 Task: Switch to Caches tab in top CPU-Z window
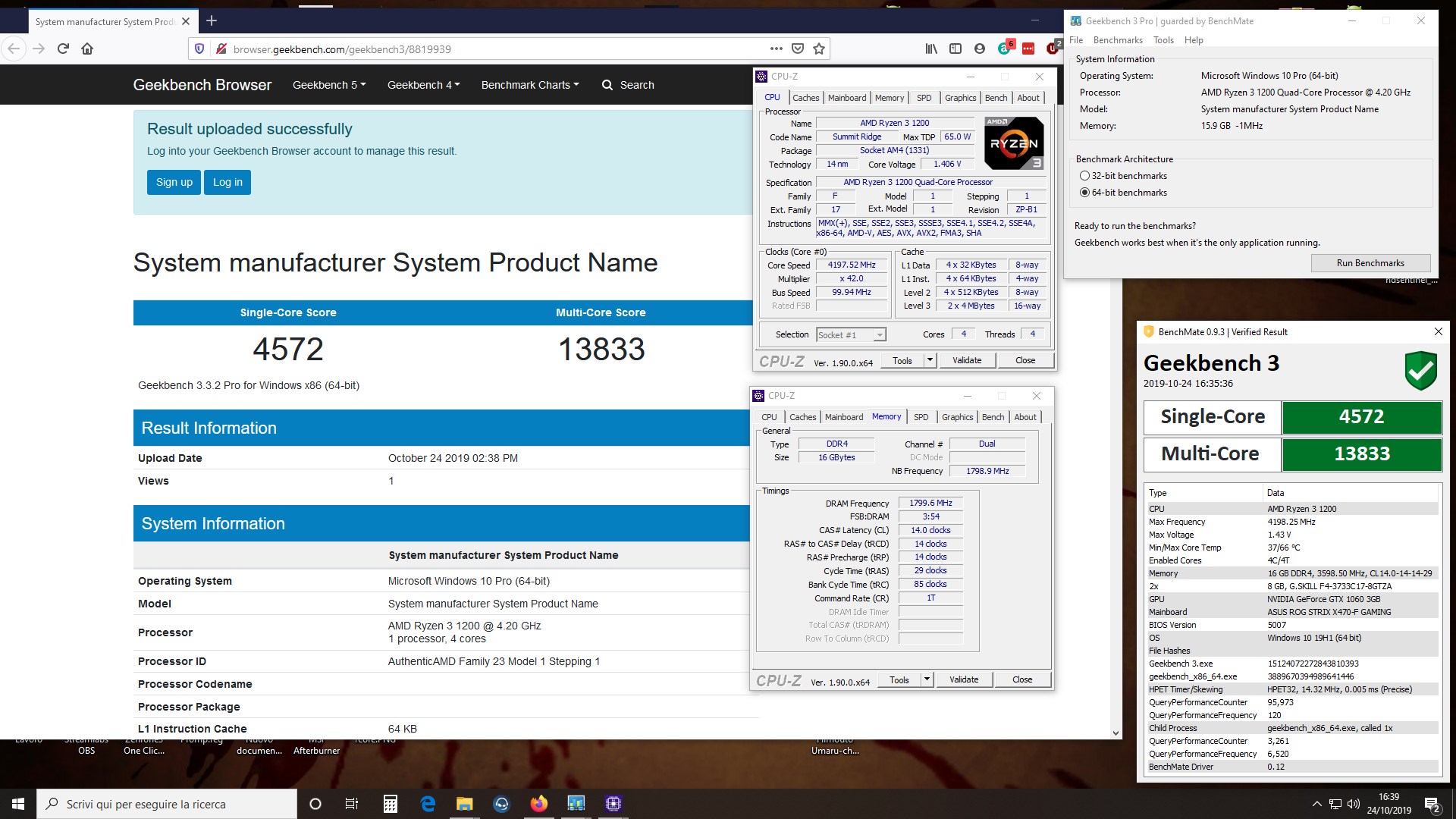pyautogui.click(x=806, y=98)
